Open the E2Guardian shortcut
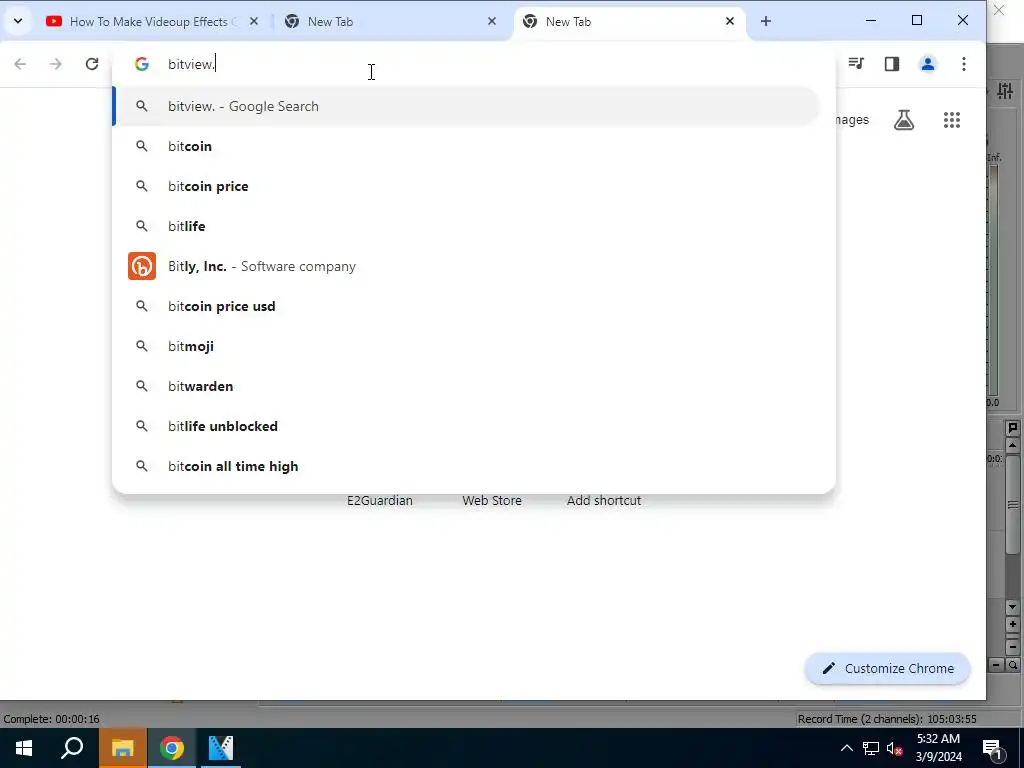This screenshot has height=768, width=1024. (x=379, y=501)
